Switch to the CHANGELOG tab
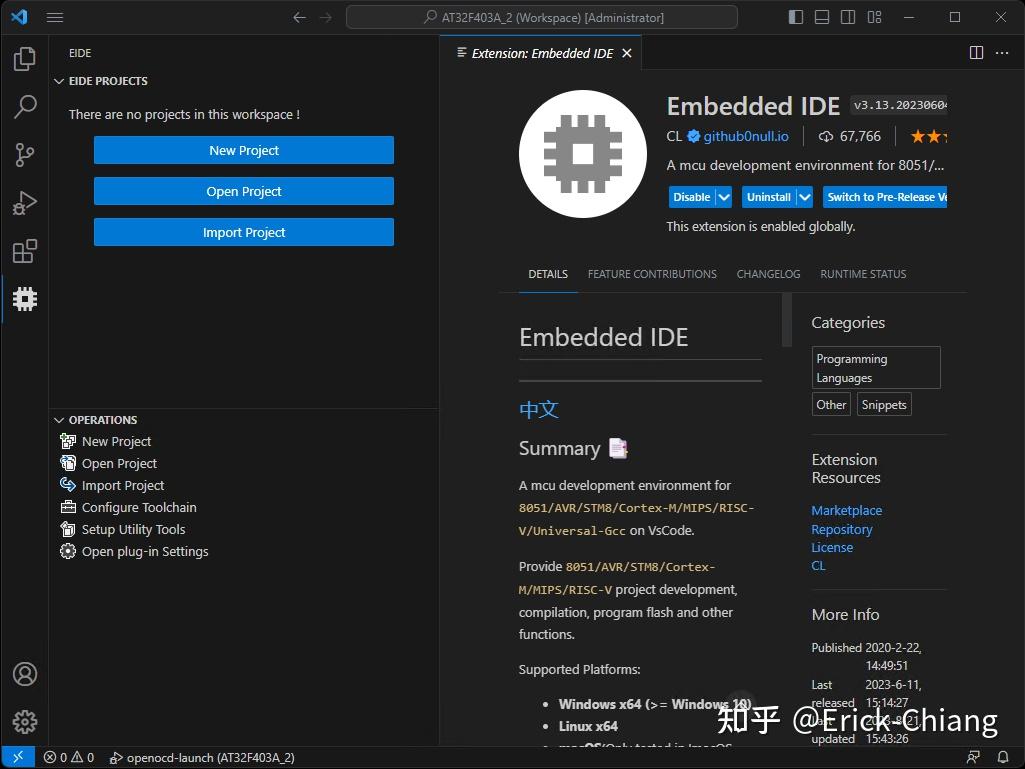Screen dimensions: 1025x769 tap(768, 273)
